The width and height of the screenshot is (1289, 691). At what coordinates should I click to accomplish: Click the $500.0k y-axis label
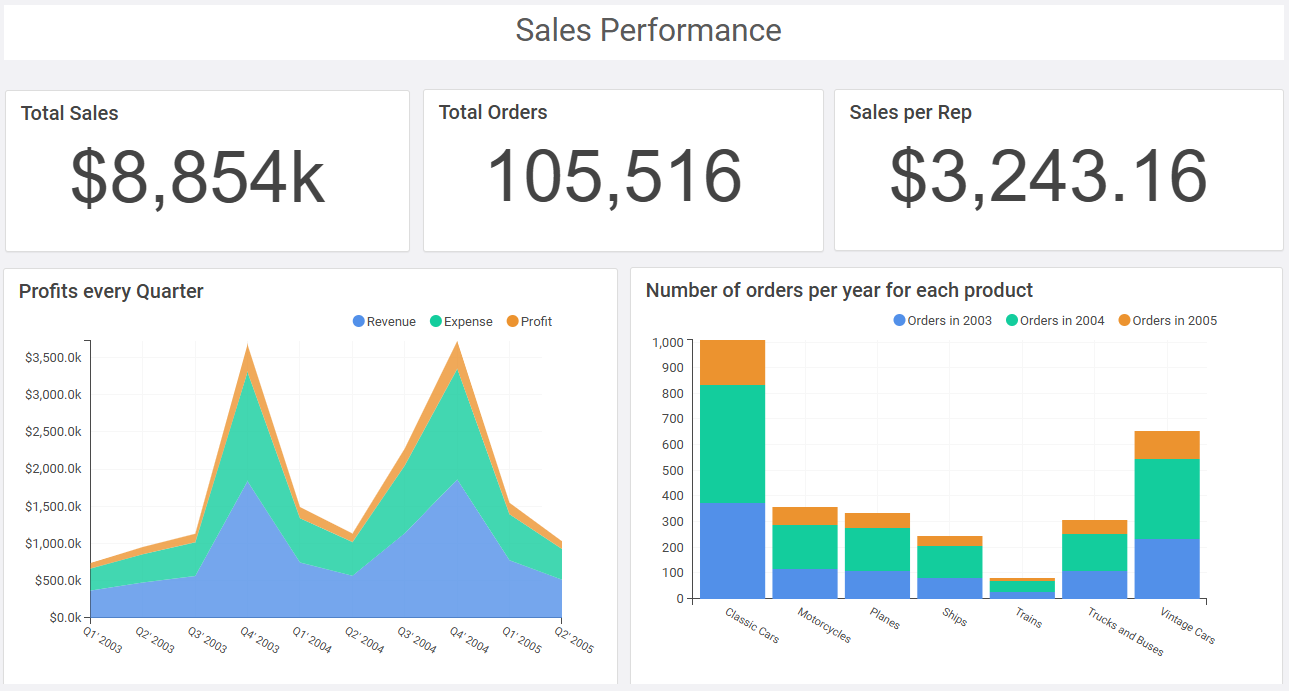coord(57,581)
